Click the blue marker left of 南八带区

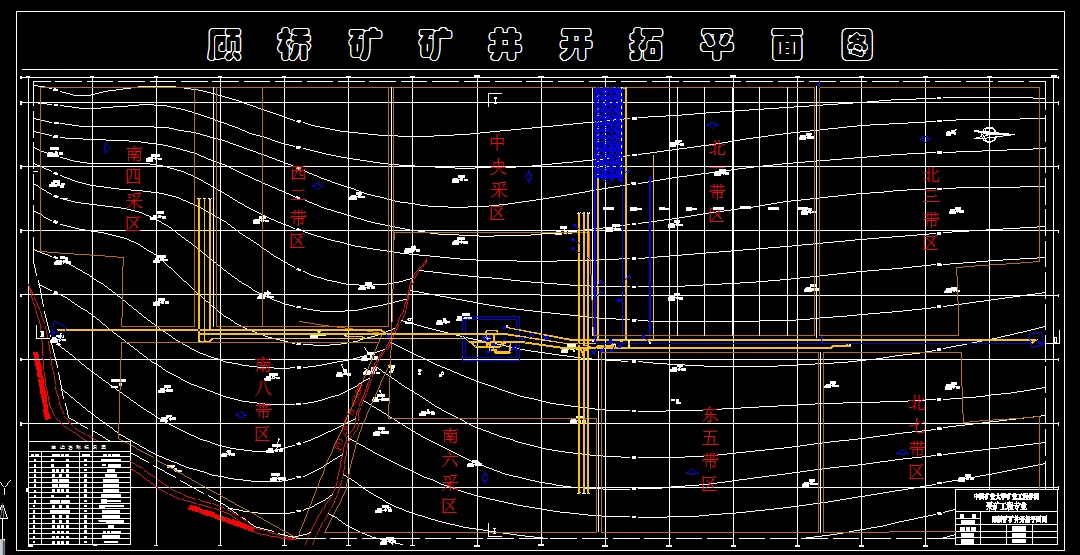[241, 415]
